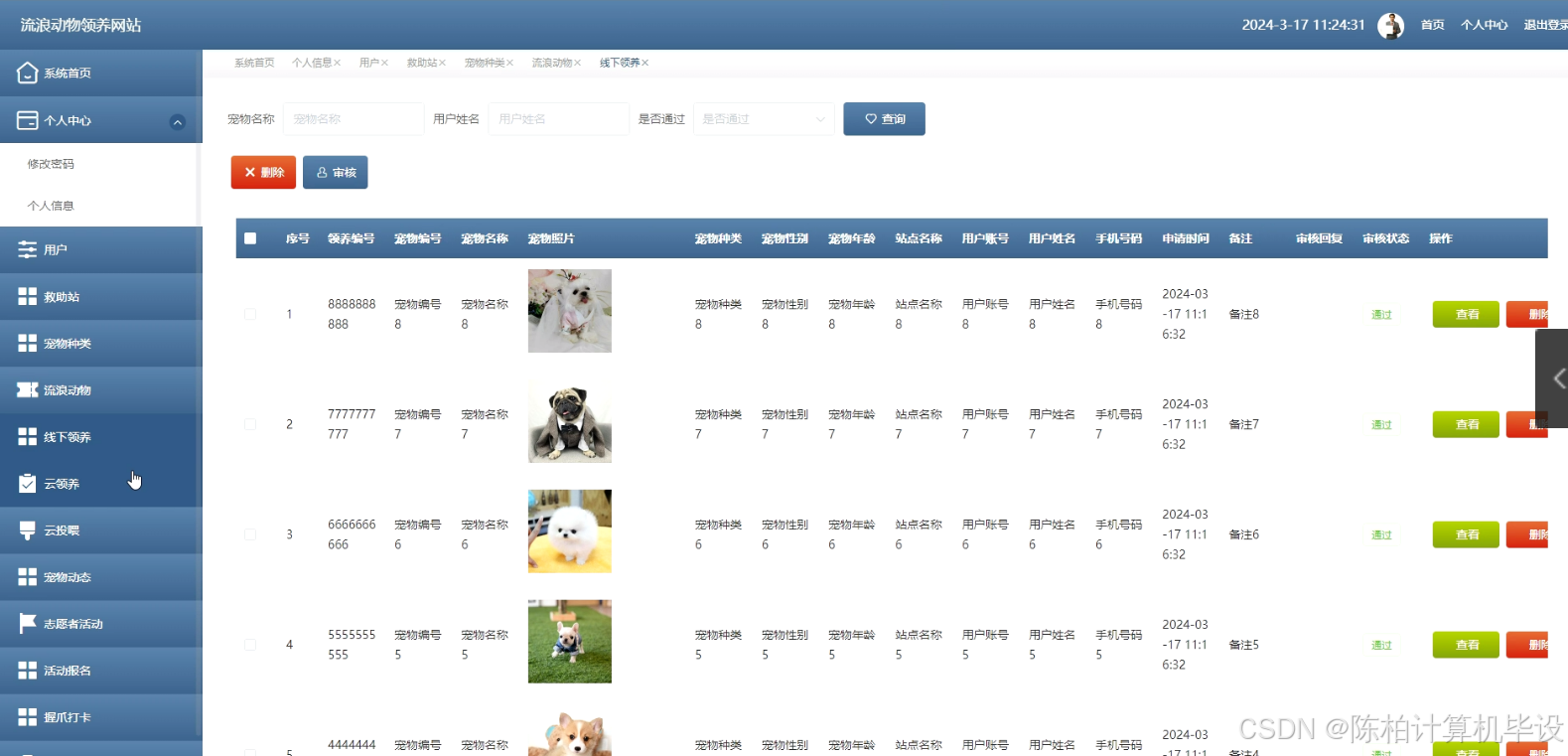Switch to the 救助站 tab
Screen dimensions: 1568x756
point(421,63)
